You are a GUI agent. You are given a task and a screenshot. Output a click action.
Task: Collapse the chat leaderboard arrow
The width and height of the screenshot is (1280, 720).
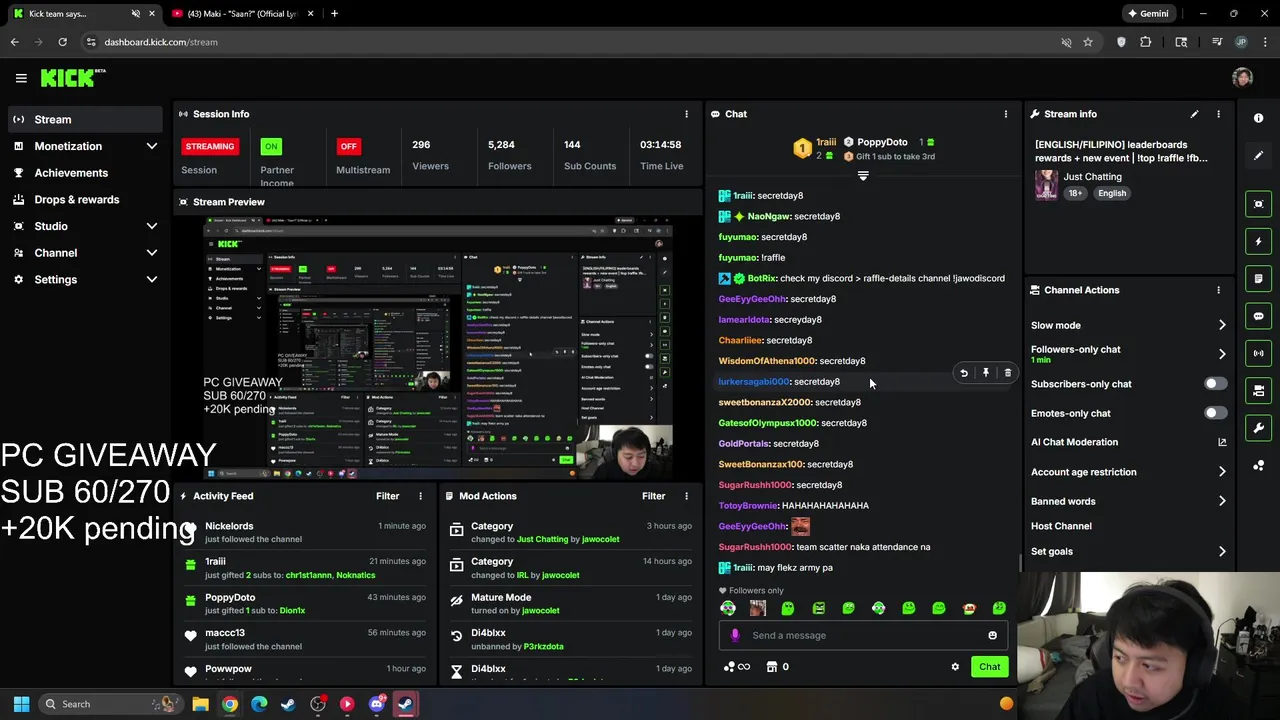863,176
